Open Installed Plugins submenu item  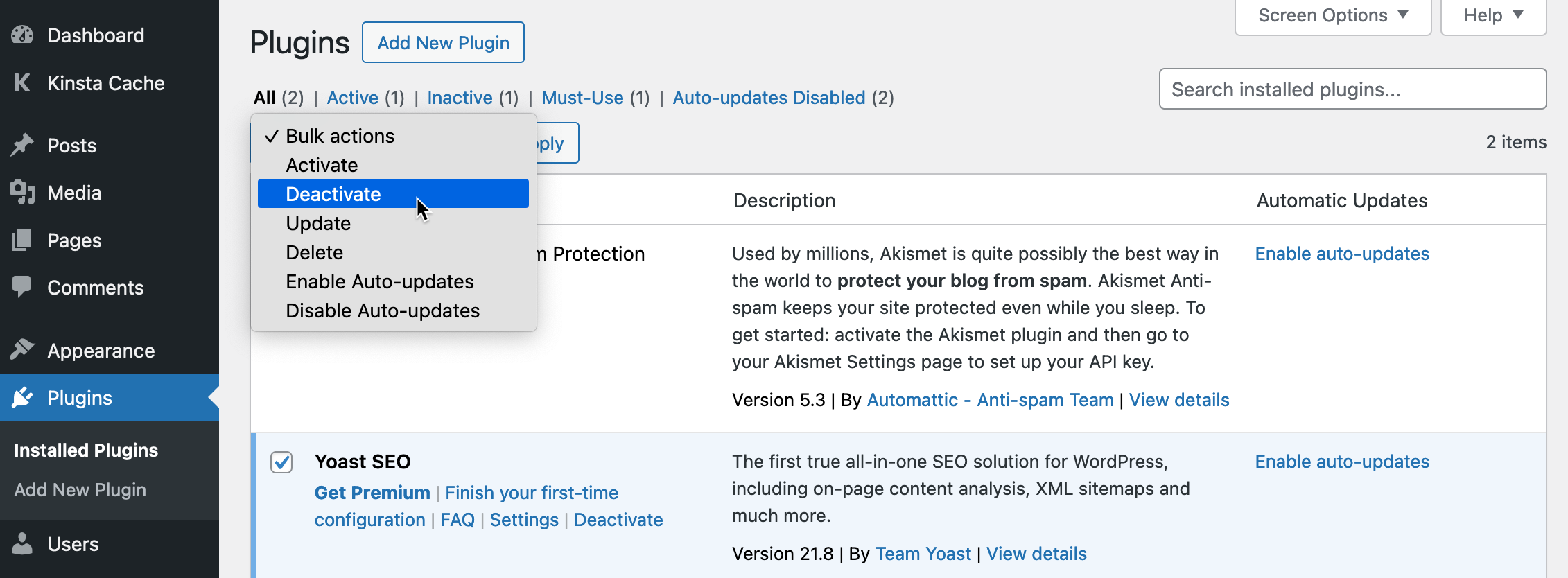86,450
